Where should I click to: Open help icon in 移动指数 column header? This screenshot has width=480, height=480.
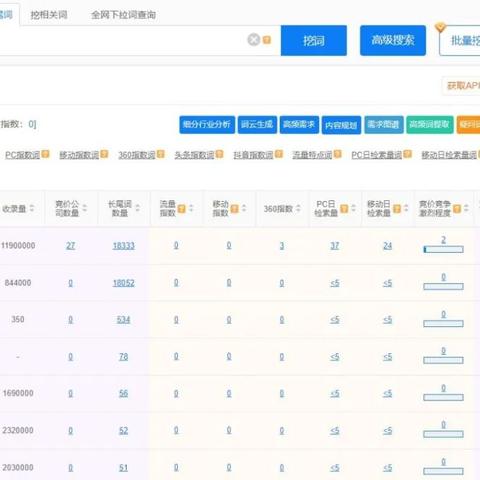234,209
